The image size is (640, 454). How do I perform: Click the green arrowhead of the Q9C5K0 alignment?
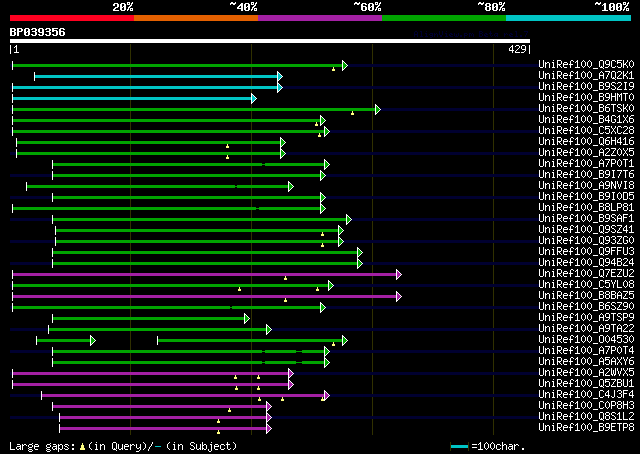pos(345,65)
